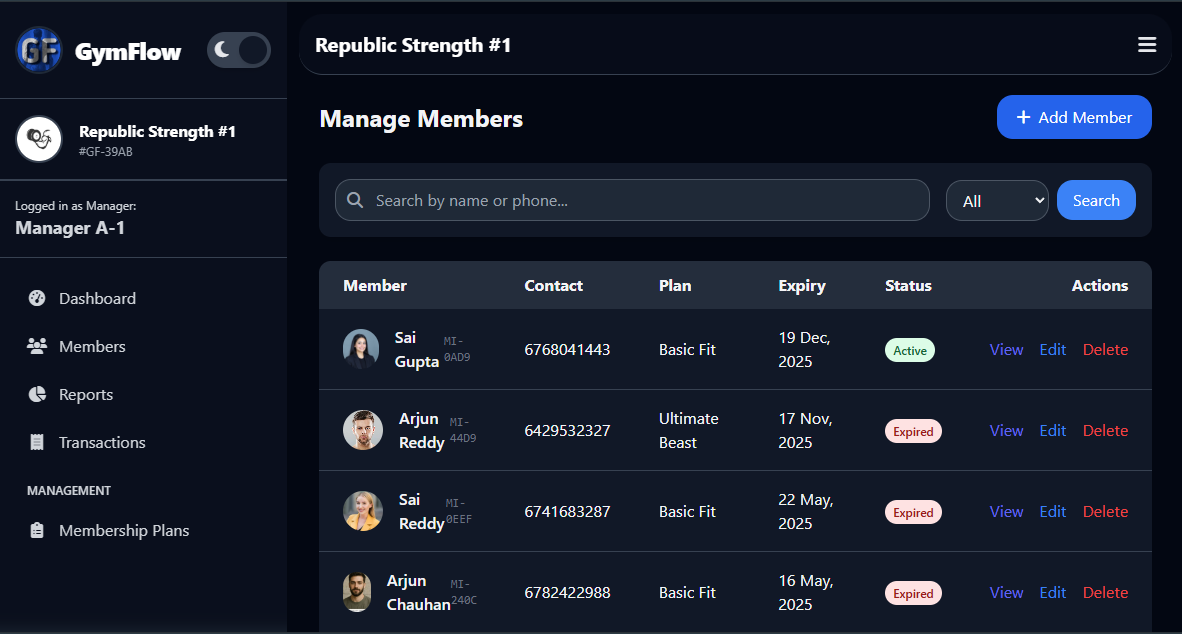Screen dimensions: 1182x634
Task: Select the MANAGEMENT section heading
Action: coord(68,490)
